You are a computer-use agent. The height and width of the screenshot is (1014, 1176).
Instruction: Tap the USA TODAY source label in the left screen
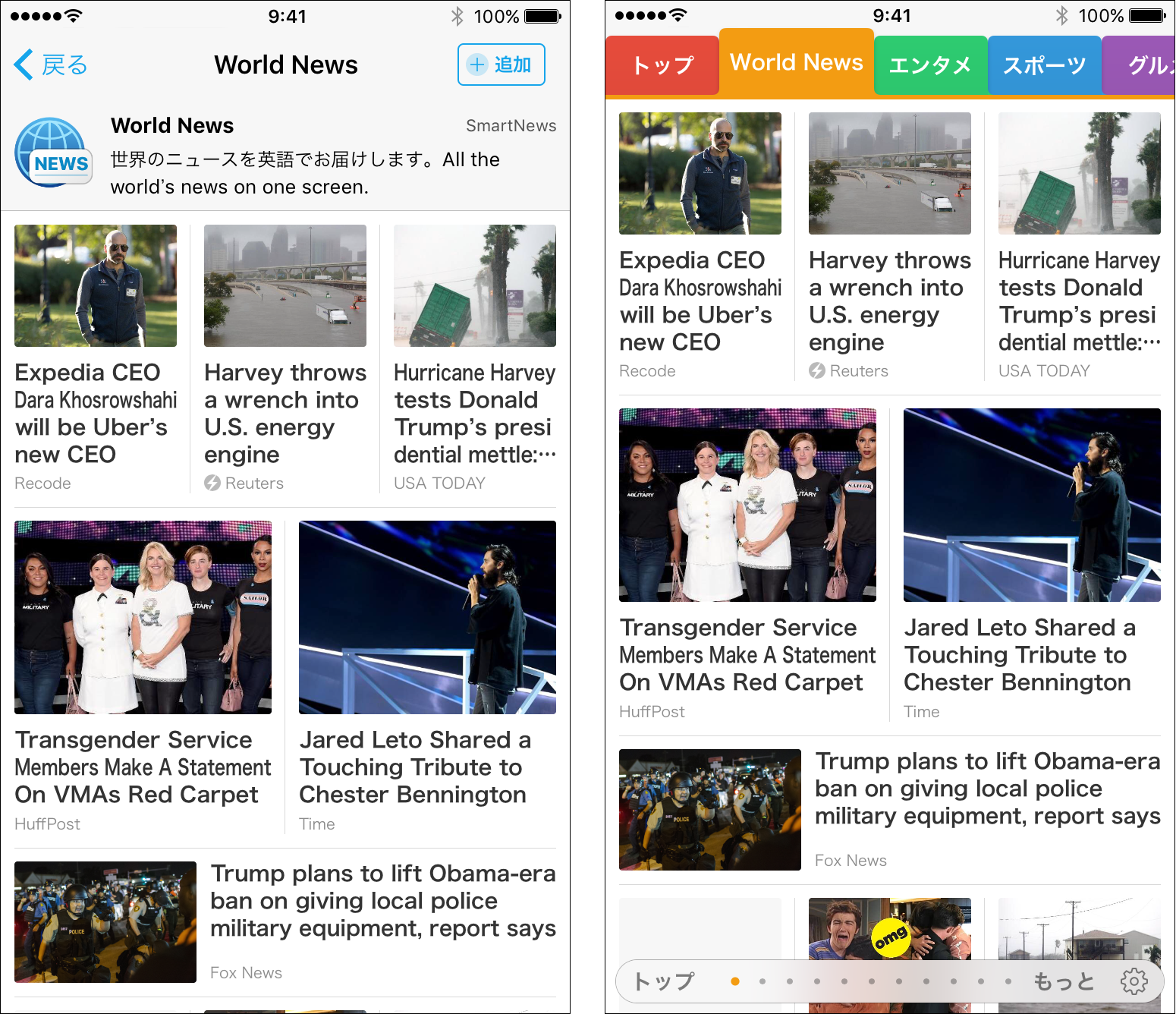(439, 483)
